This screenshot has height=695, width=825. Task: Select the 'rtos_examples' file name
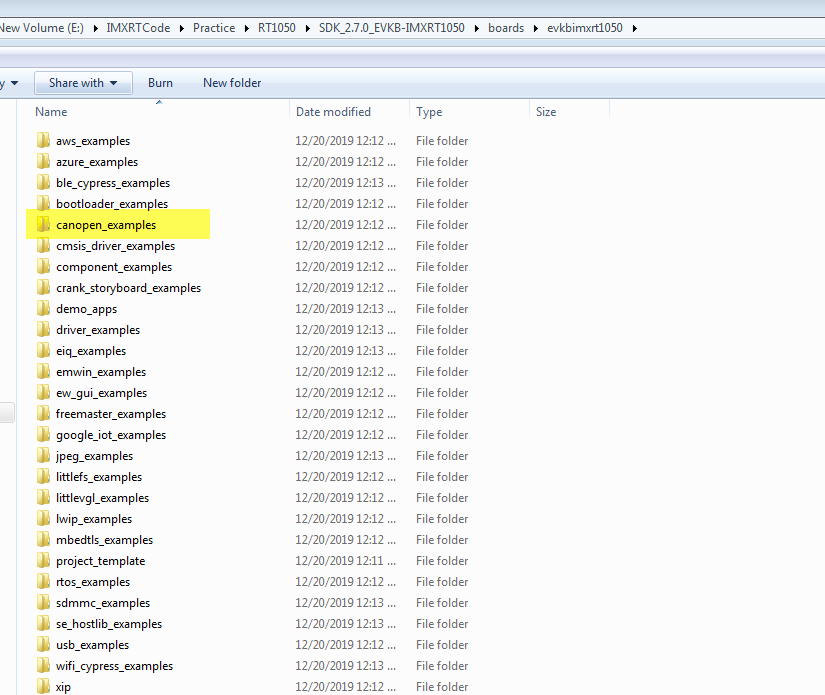[x=93, y=582]
